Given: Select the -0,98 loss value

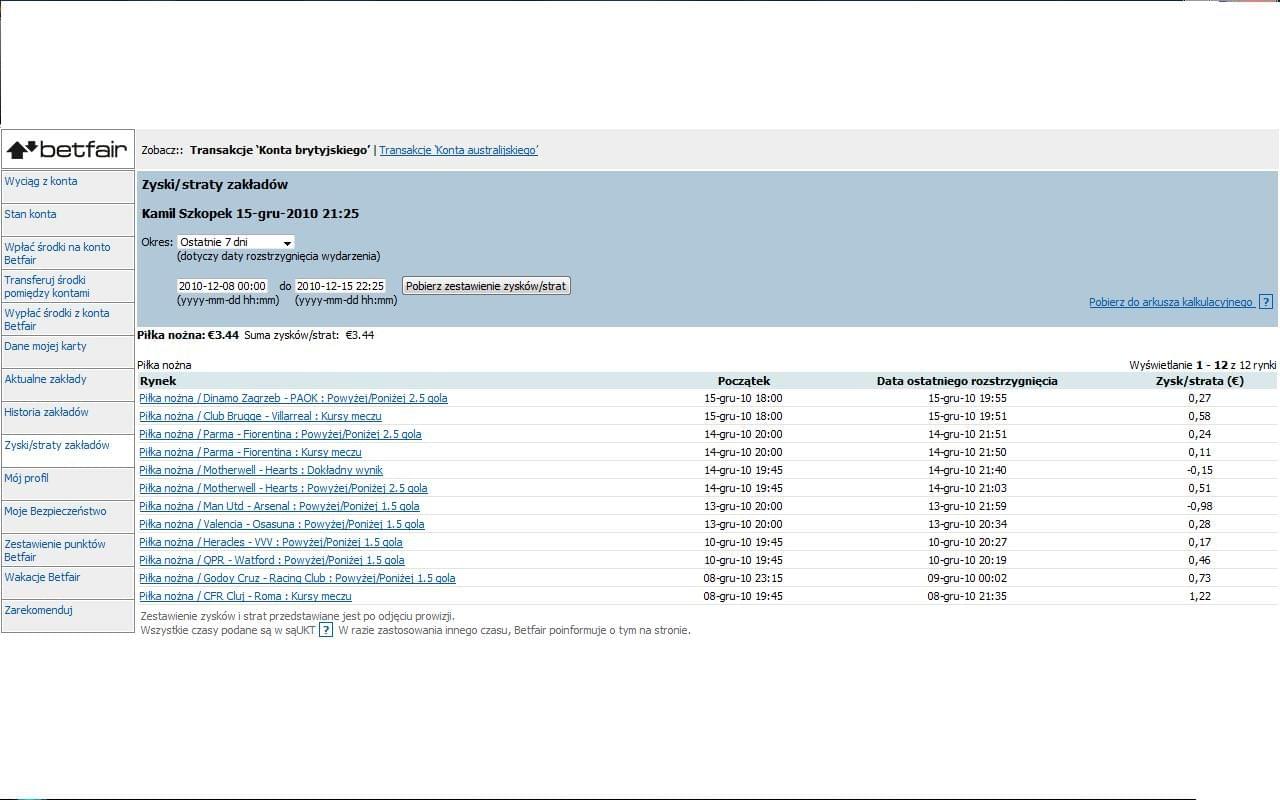Looking at the screenshot, I should [x=1199, y=506].
